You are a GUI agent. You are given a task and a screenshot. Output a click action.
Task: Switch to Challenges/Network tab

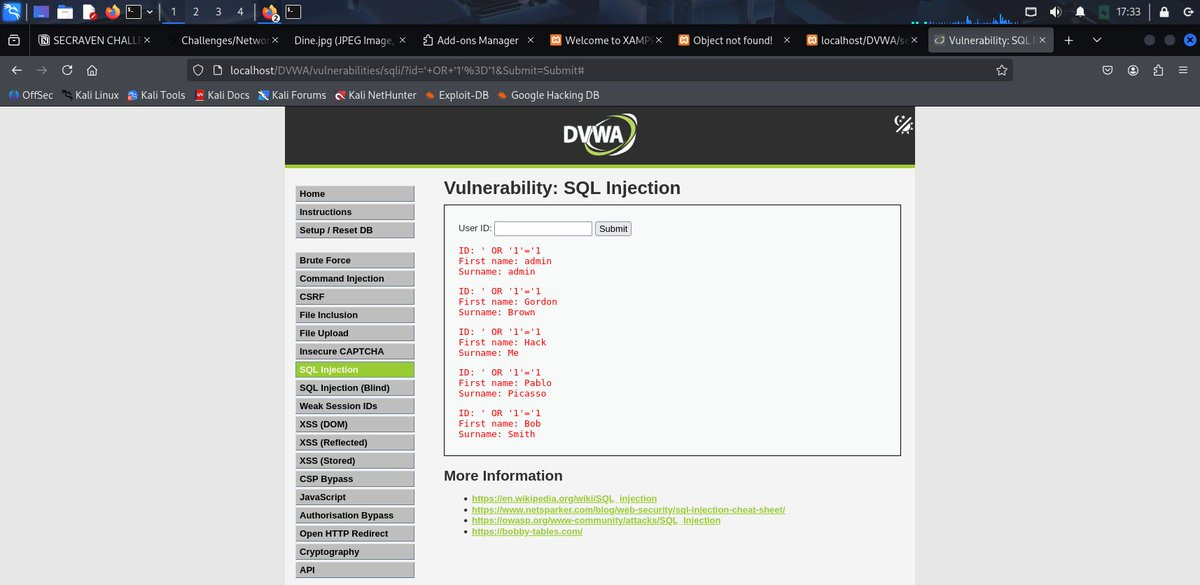pyautogui.click(x=223, y=40)
